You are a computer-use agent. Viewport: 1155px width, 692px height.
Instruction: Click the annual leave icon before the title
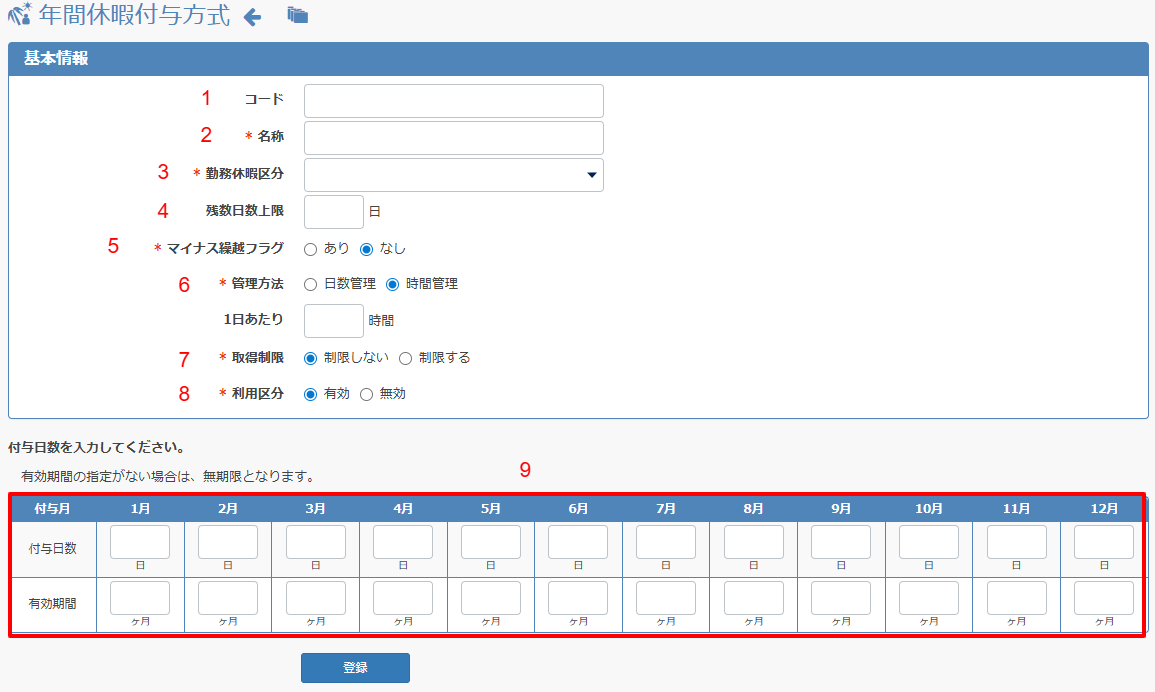(20, 14)
